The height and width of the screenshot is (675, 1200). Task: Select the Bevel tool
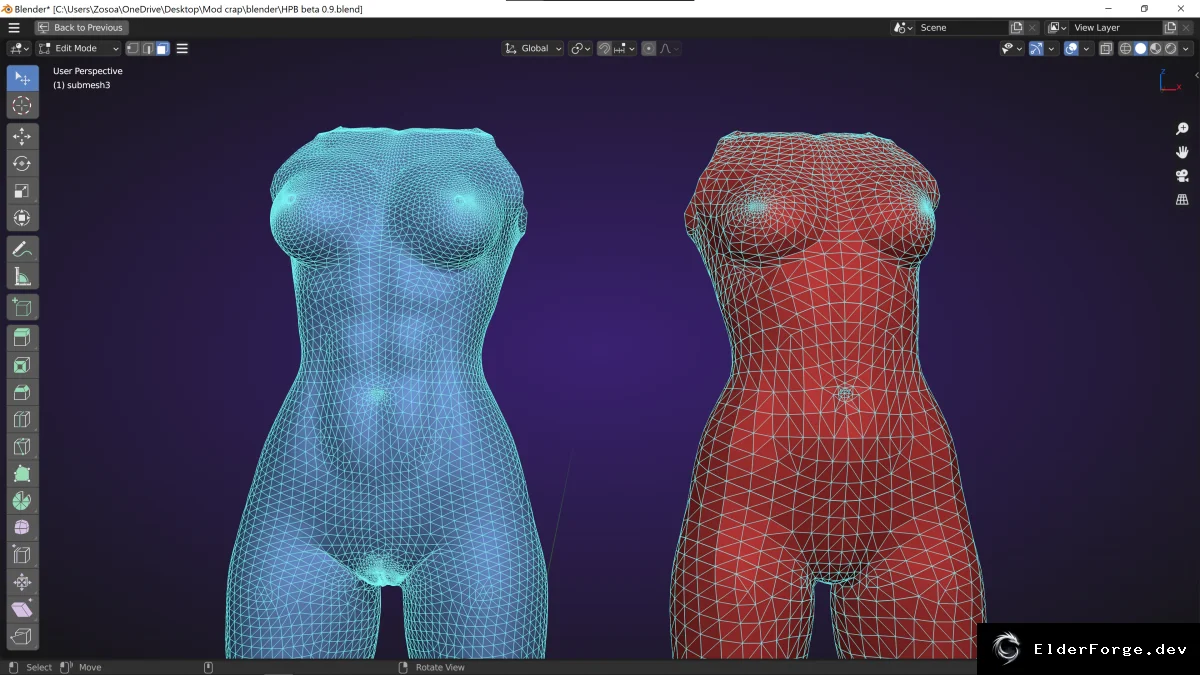point(22,392)
